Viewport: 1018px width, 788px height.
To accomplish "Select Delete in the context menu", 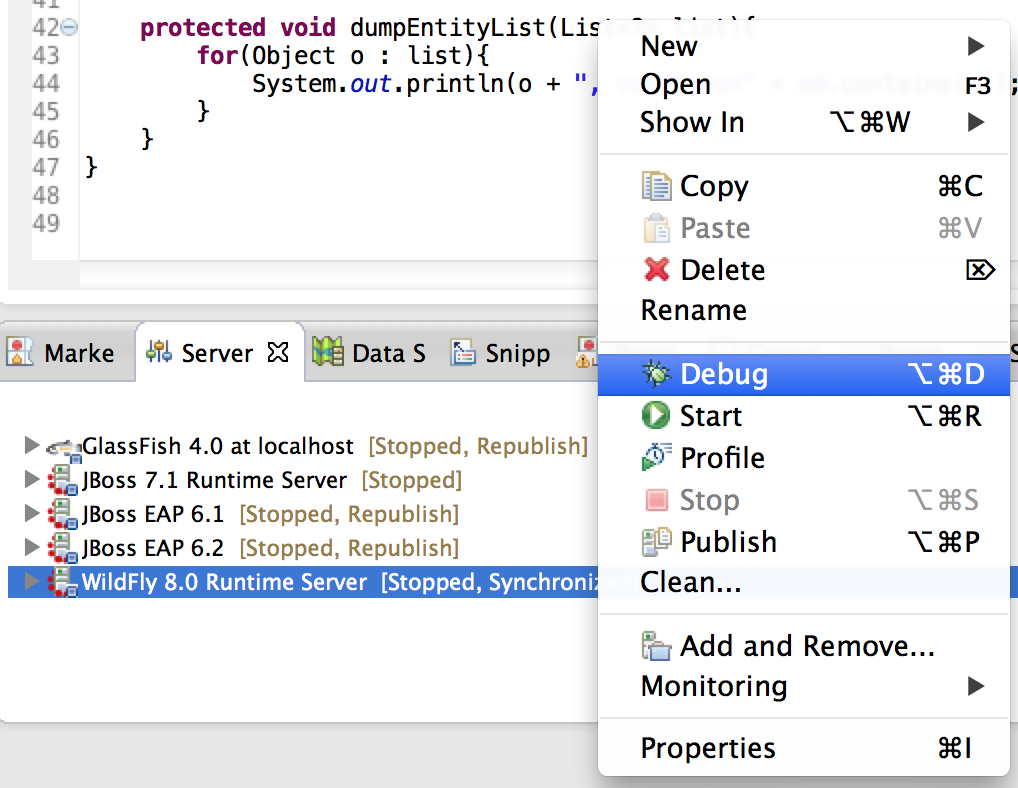I will (x=804, y=270).
